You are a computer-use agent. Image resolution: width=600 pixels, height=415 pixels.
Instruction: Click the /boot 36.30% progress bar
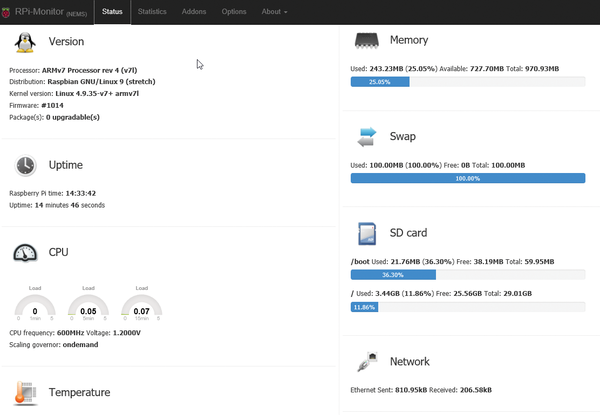point(468,275)
